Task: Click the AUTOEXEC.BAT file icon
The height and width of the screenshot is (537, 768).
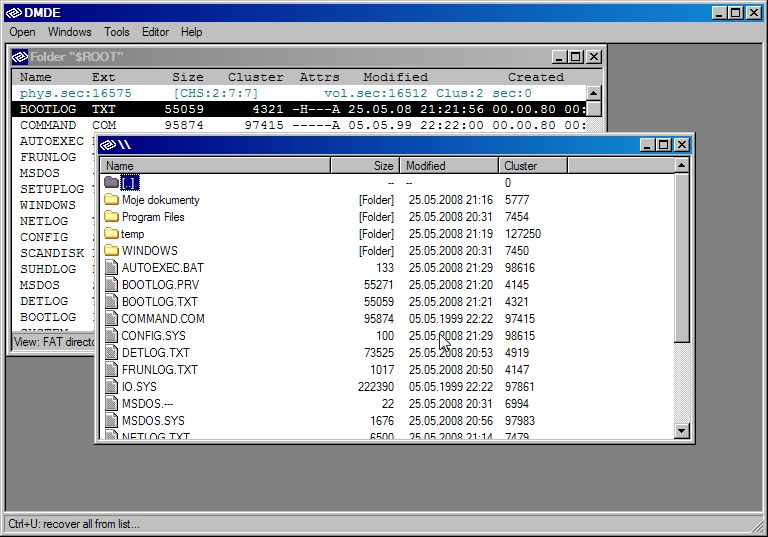Action: click(x=112, y=268)
